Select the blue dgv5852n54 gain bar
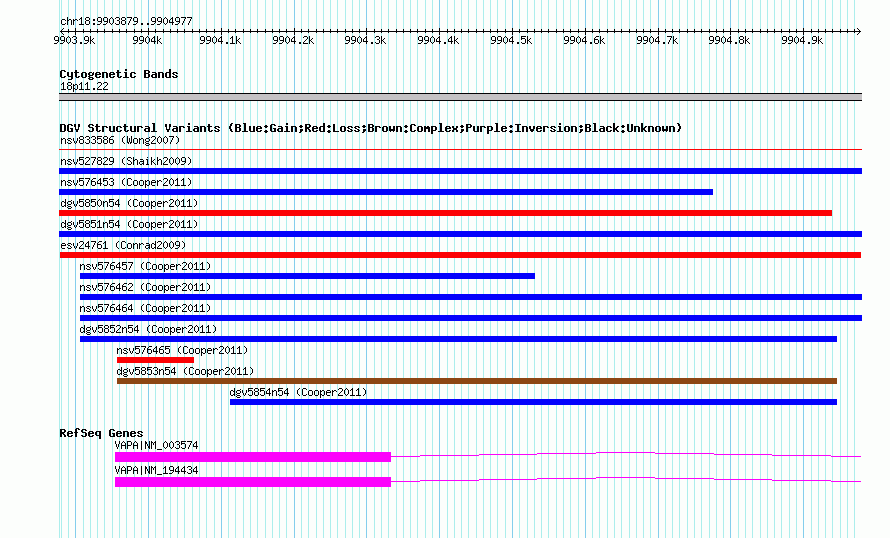Viewport: 890px width, 538px height. point(458,339)
